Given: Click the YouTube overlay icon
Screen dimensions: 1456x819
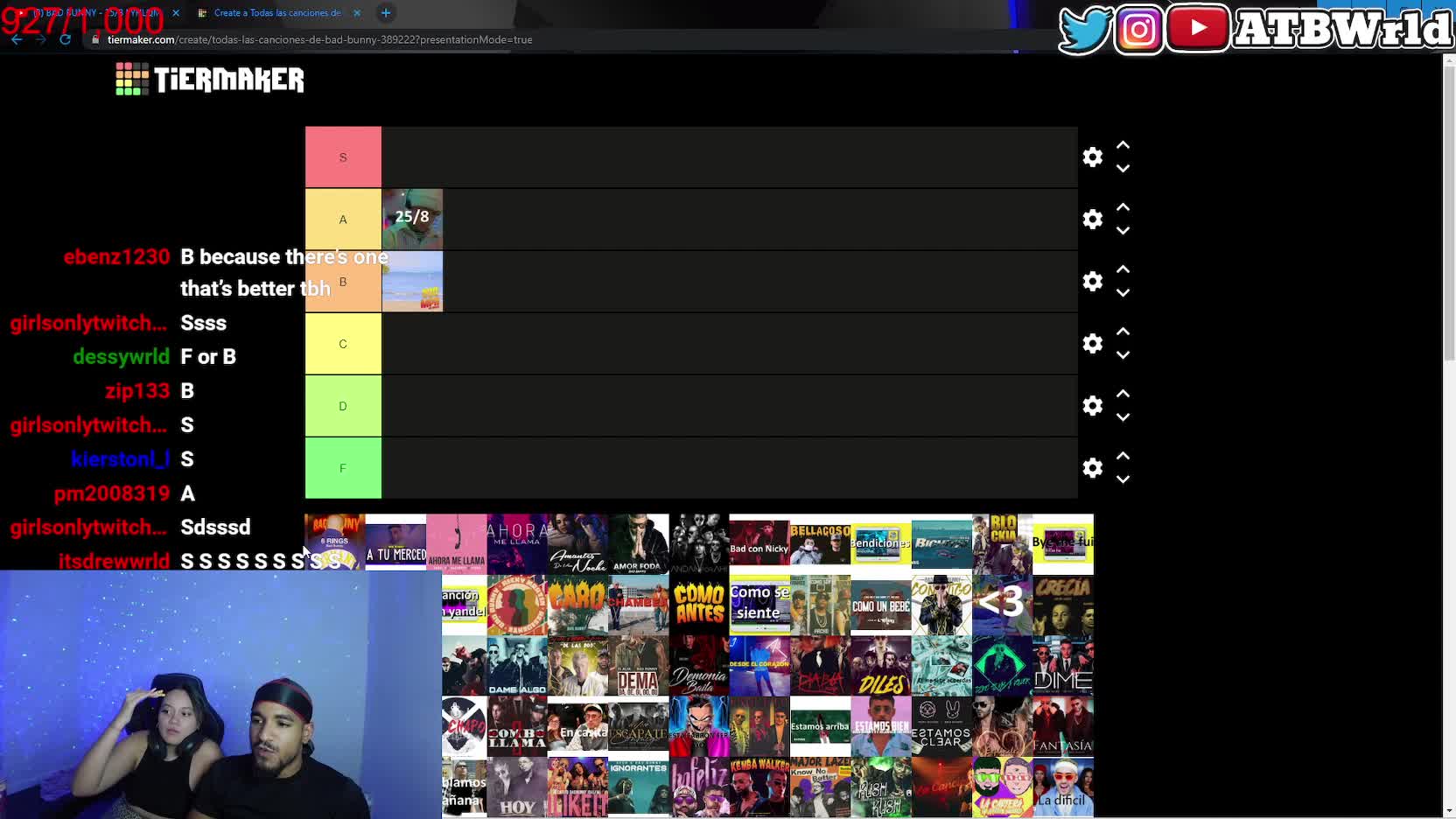Looking at the screenshot, I should click(x=1198, y=29).
